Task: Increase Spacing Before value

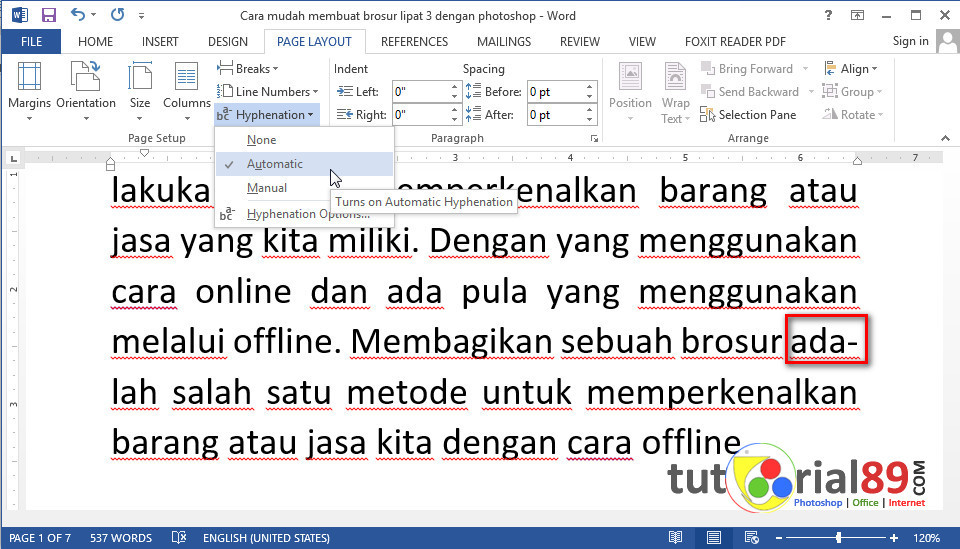Action: coord(590,87)
